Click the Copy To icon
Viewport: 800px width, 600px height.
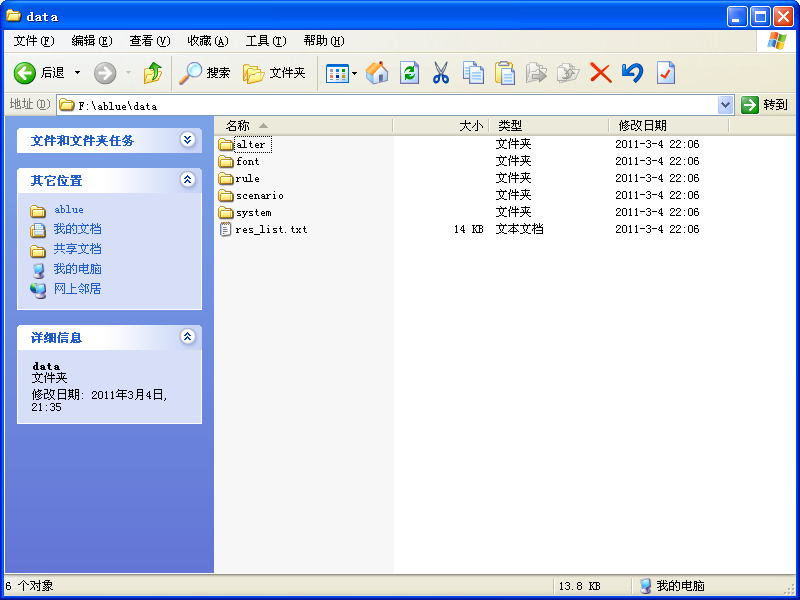(x=568, y=73)
